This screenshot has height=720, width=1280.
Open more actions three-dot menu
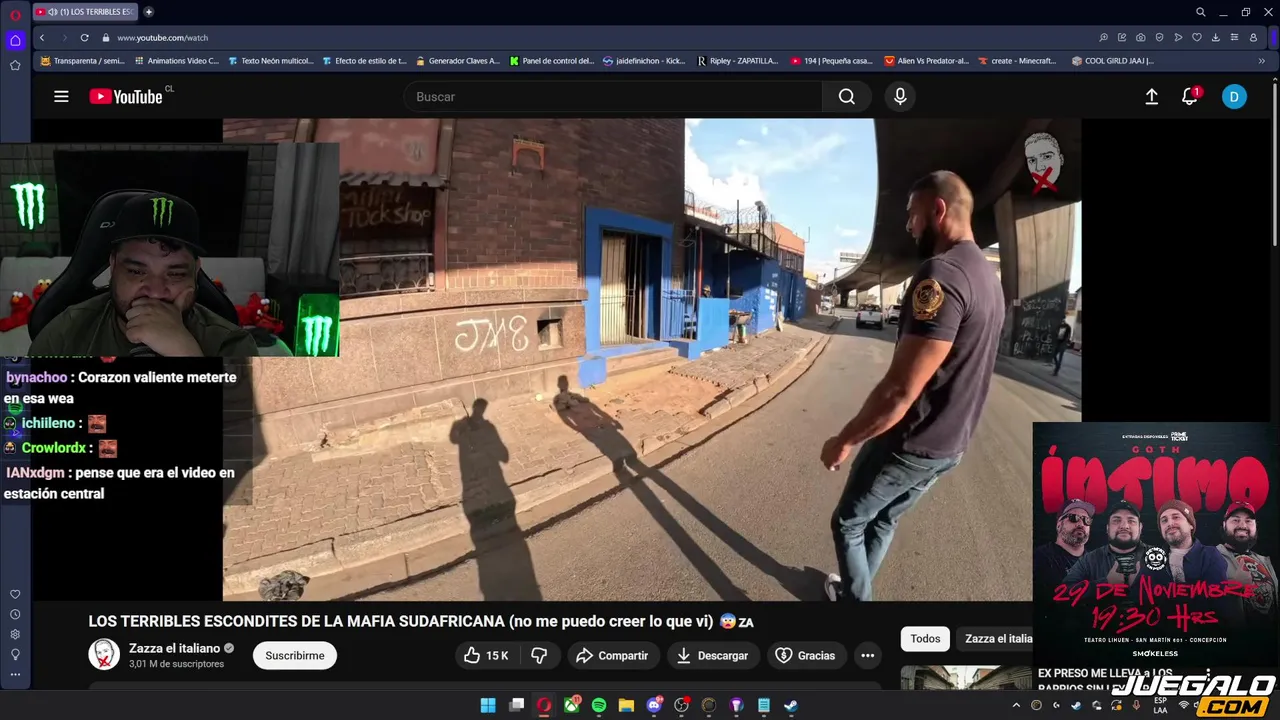[x=868, y=656]
